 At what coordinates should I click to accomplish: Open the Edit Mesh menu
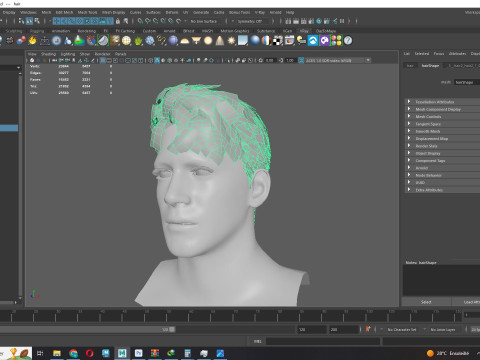[64, 12]
